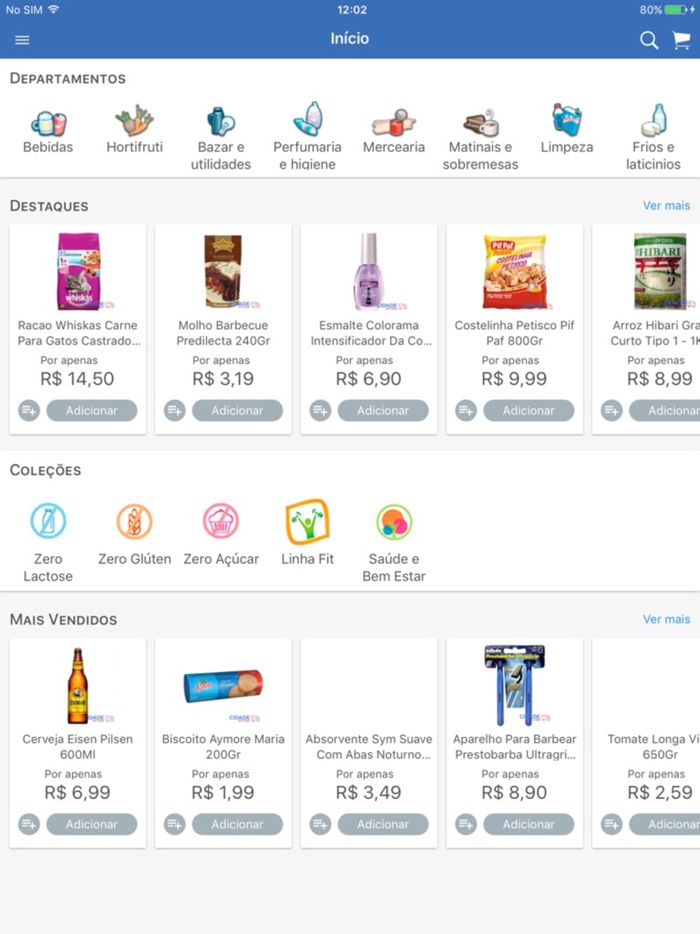The width and height of the screenshot is (700, 934).
Task: Open the Zero Glúten collection
Action: pyautogui.click(x=134, y=520)
